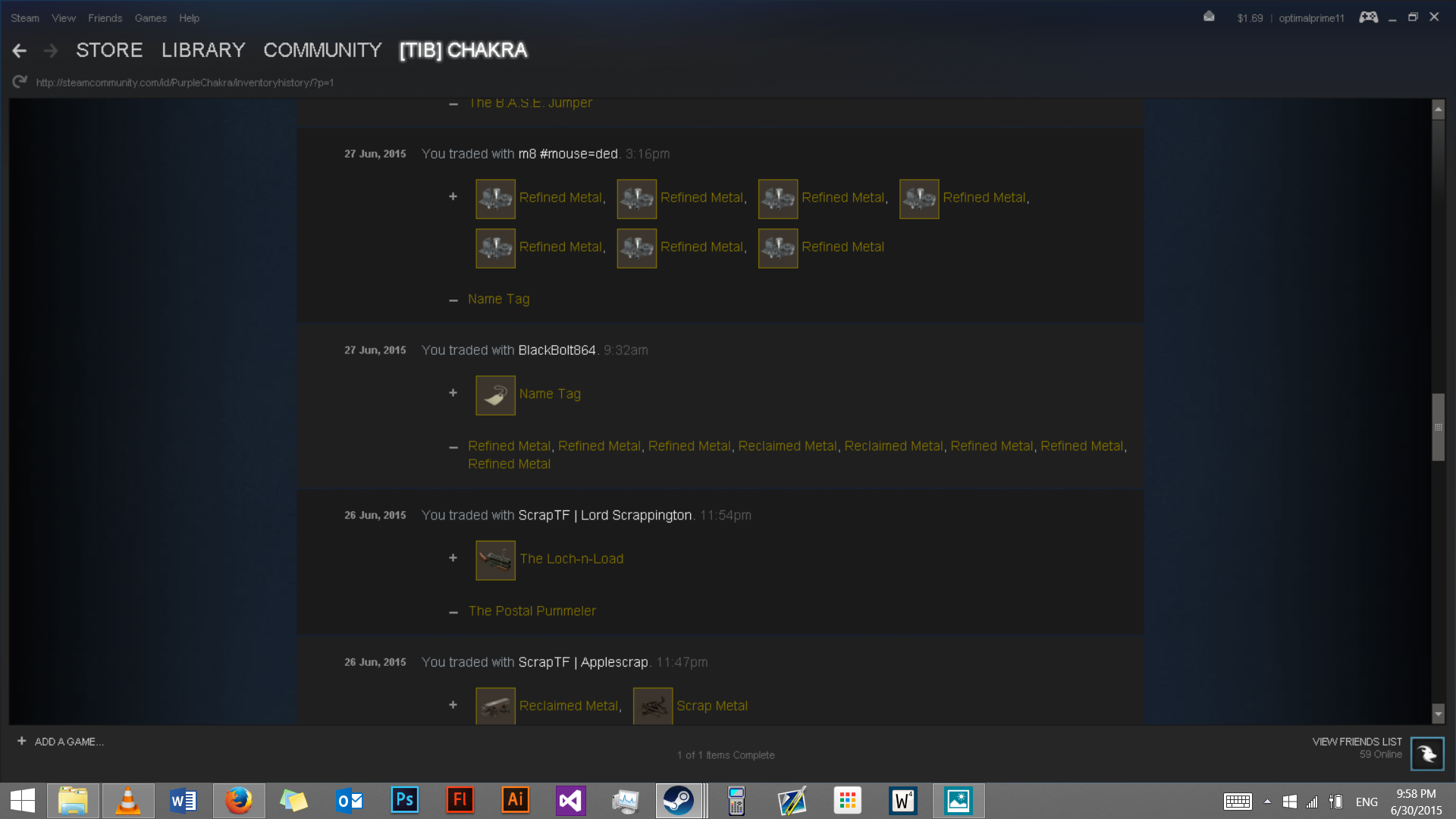Go to the STORE tab
Screen dimensions: 1456x819
[109, 50]
